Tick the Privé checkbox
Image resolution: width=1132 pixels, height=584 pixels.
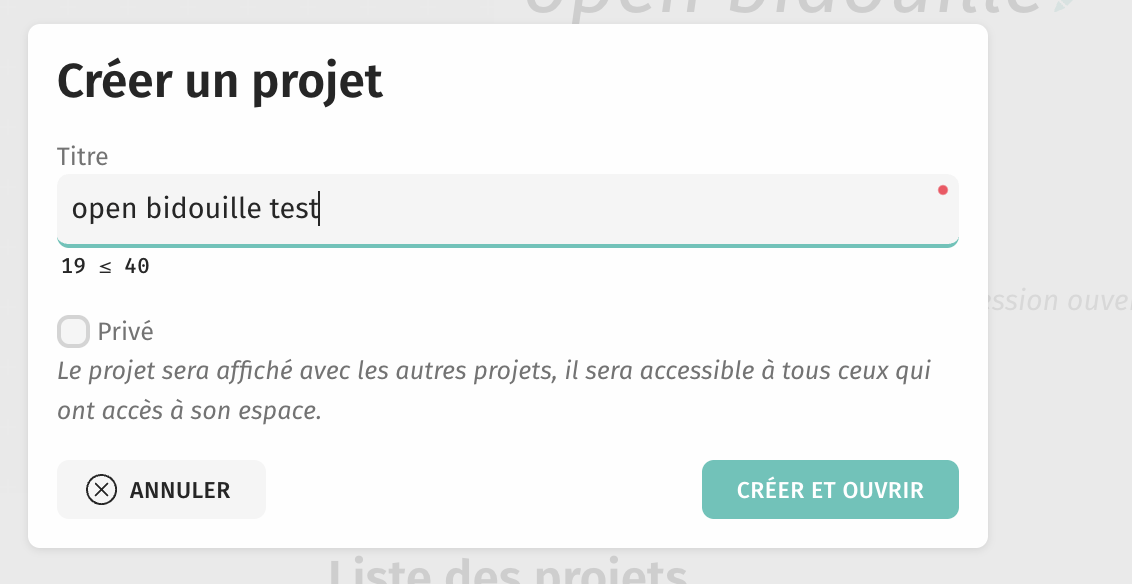[x=74, y=331]
